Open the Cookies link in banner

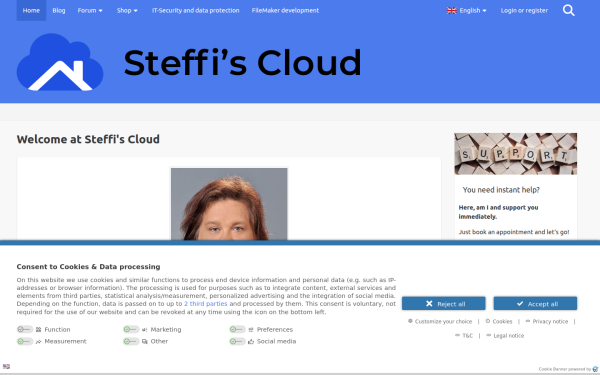(x=499, y=321)
